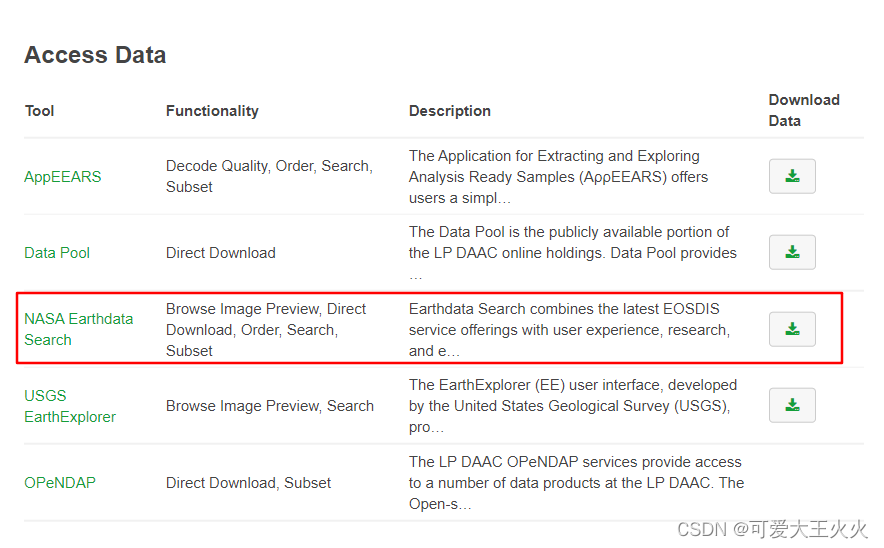Click OPeNDAP's Direct Download, Subset text
Screen dimensions: 884x548
tap(248, 483)
